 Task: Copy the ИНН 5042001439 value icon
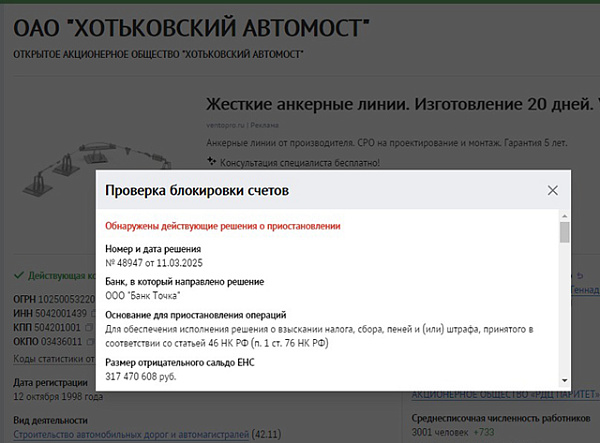click(92, 313)
